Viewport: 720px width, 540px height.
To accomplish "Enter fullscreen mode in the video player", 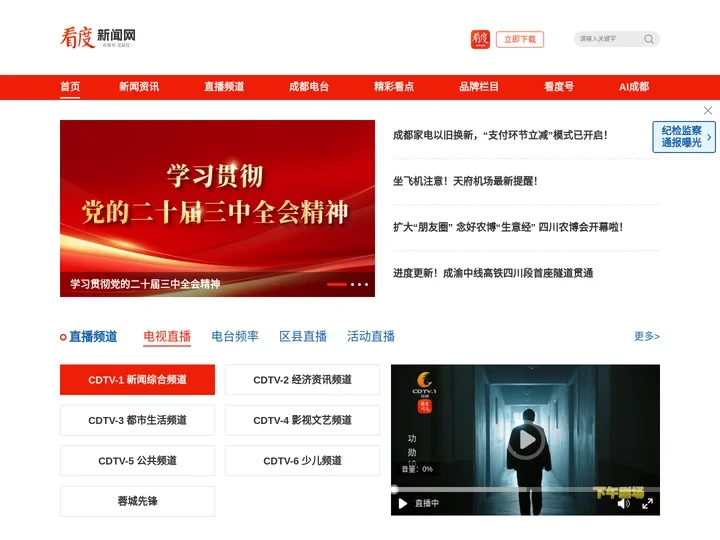I will (x=647, y=504).
